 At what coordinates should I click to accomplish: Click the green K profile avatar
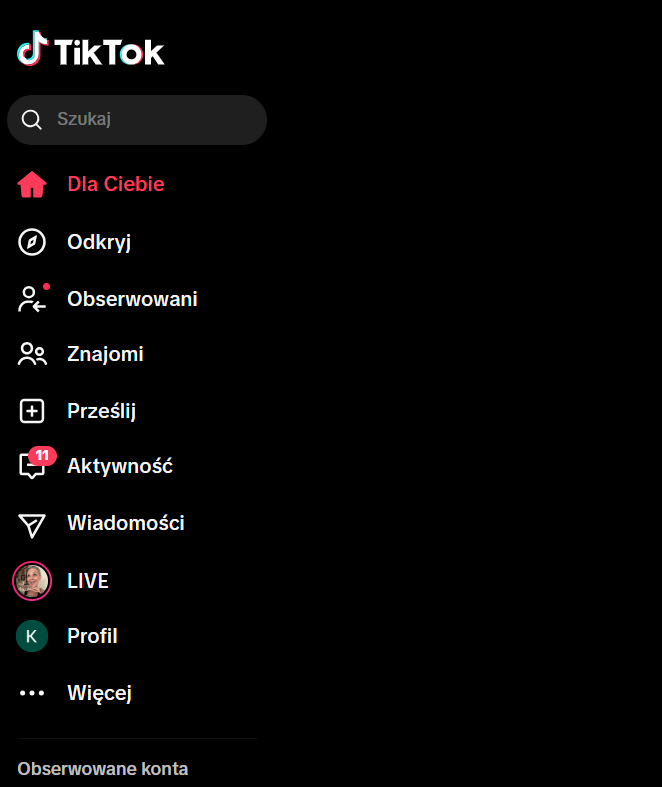[32, 636]
